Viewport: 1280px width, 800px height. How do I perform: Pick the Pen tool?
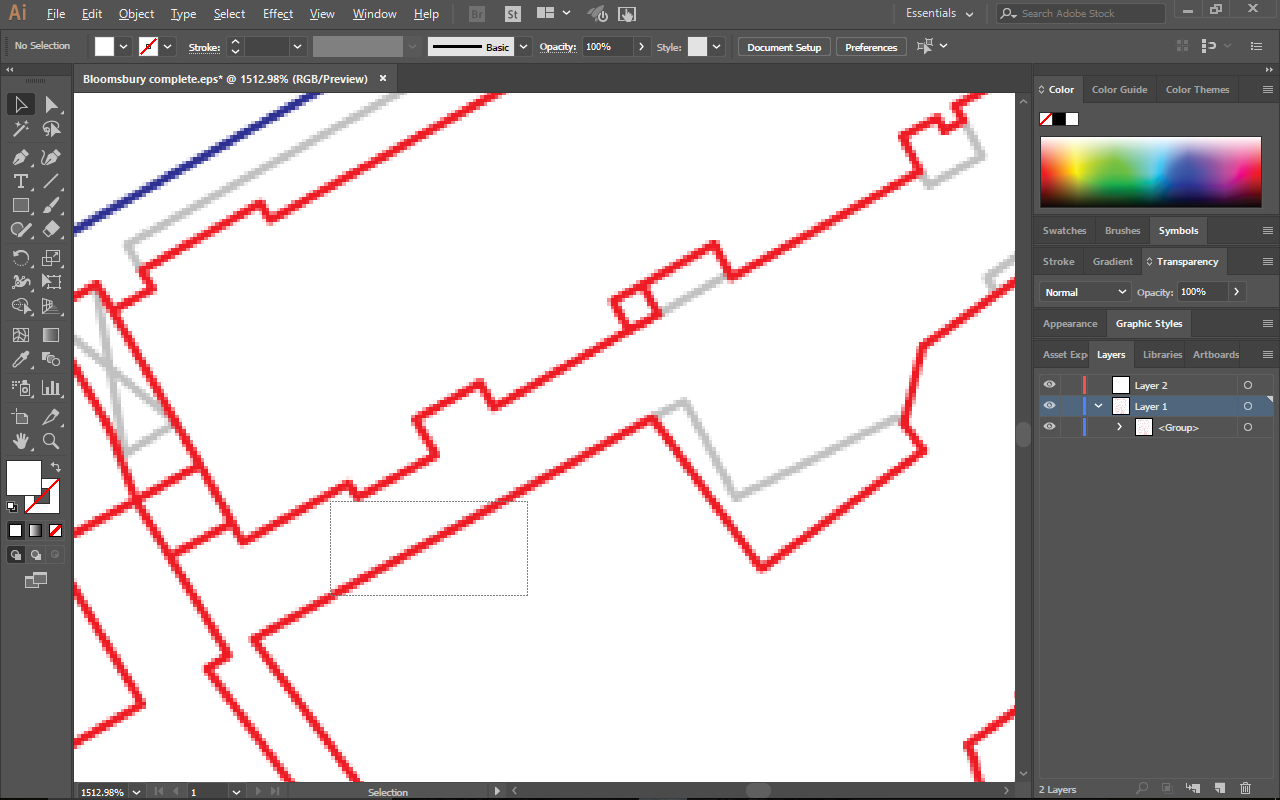20,157
